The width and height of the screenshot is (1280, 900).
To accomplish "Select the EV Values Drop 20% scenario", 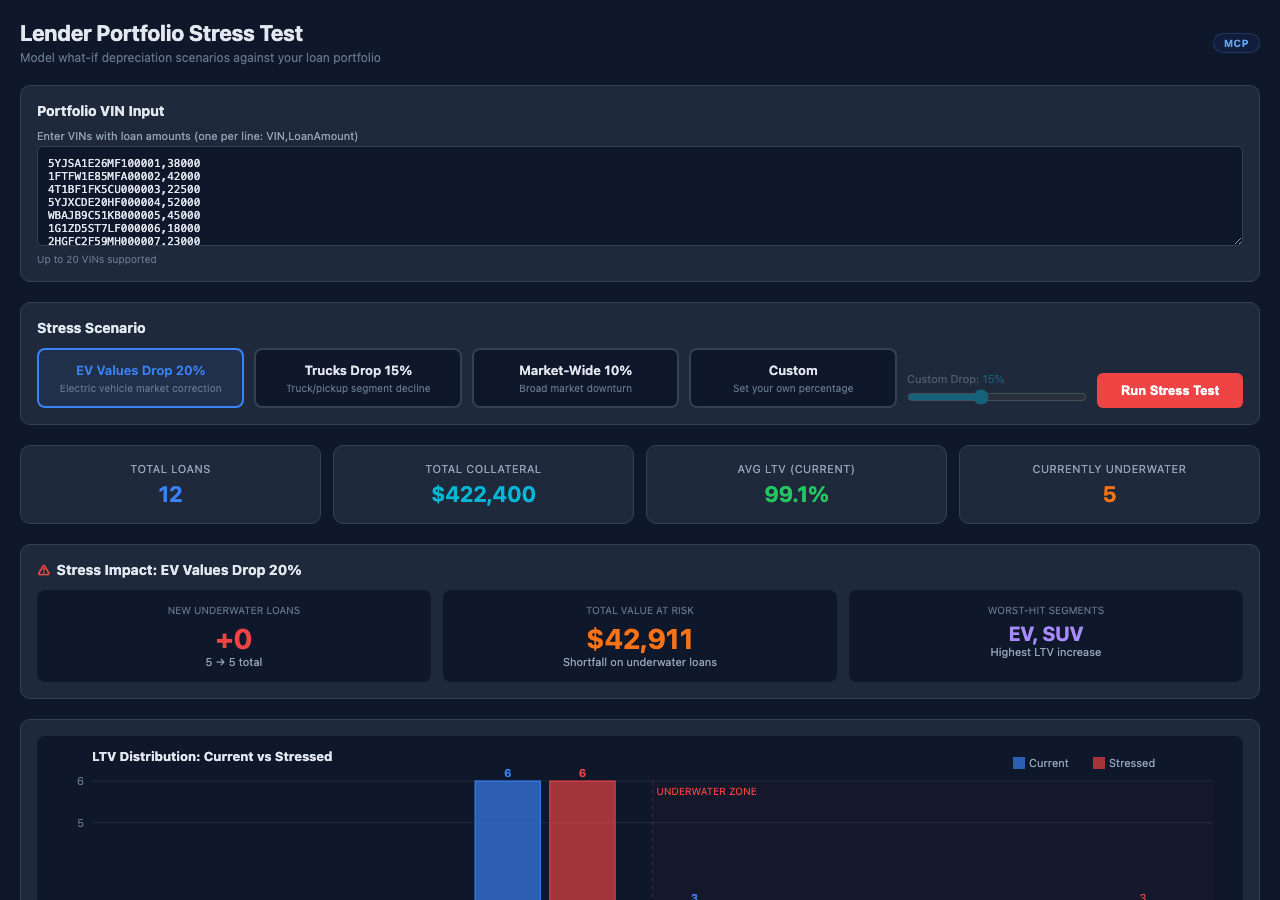I will [140, 378].
